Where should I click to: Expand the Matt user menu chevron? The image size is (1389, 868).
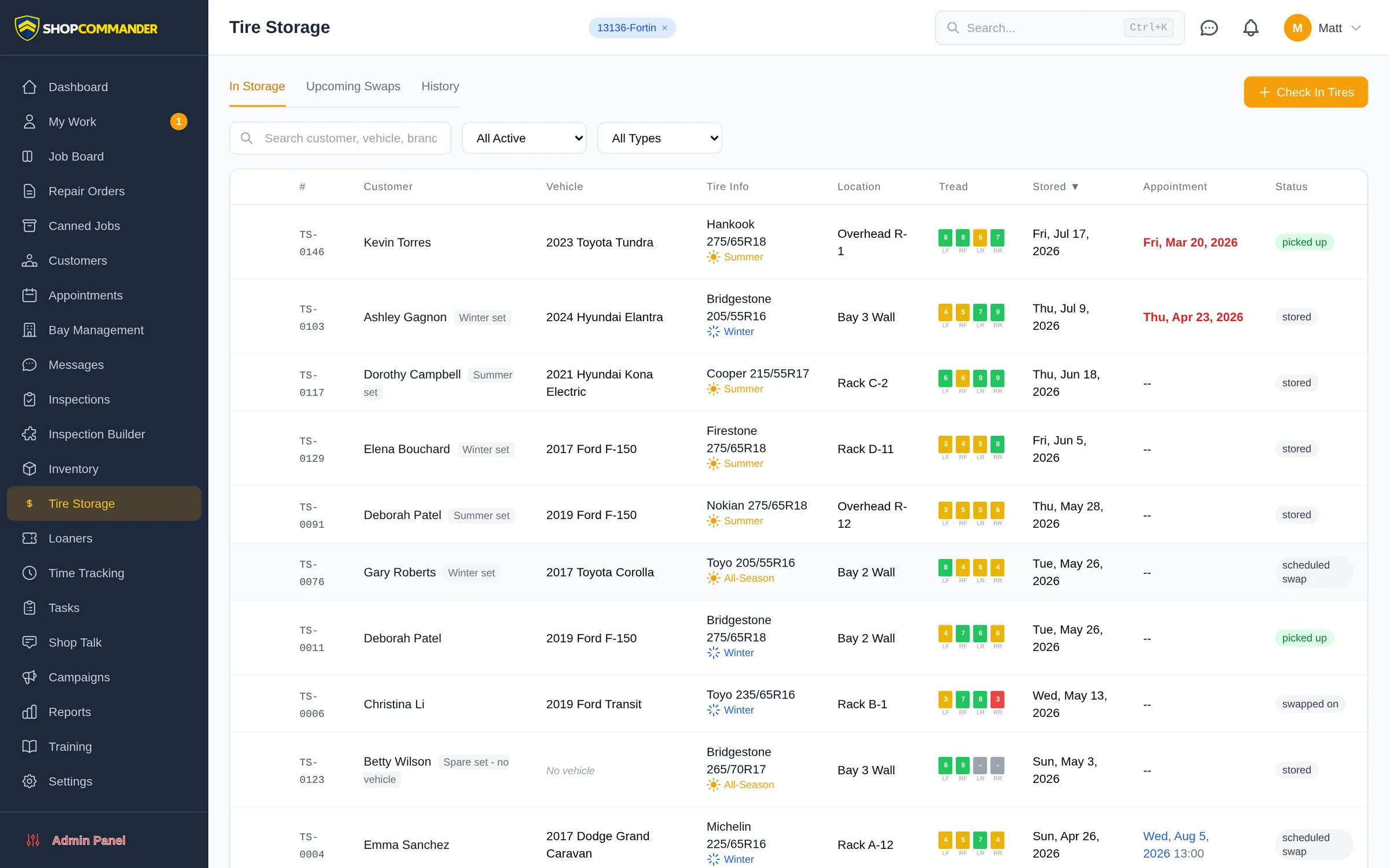1356,28
